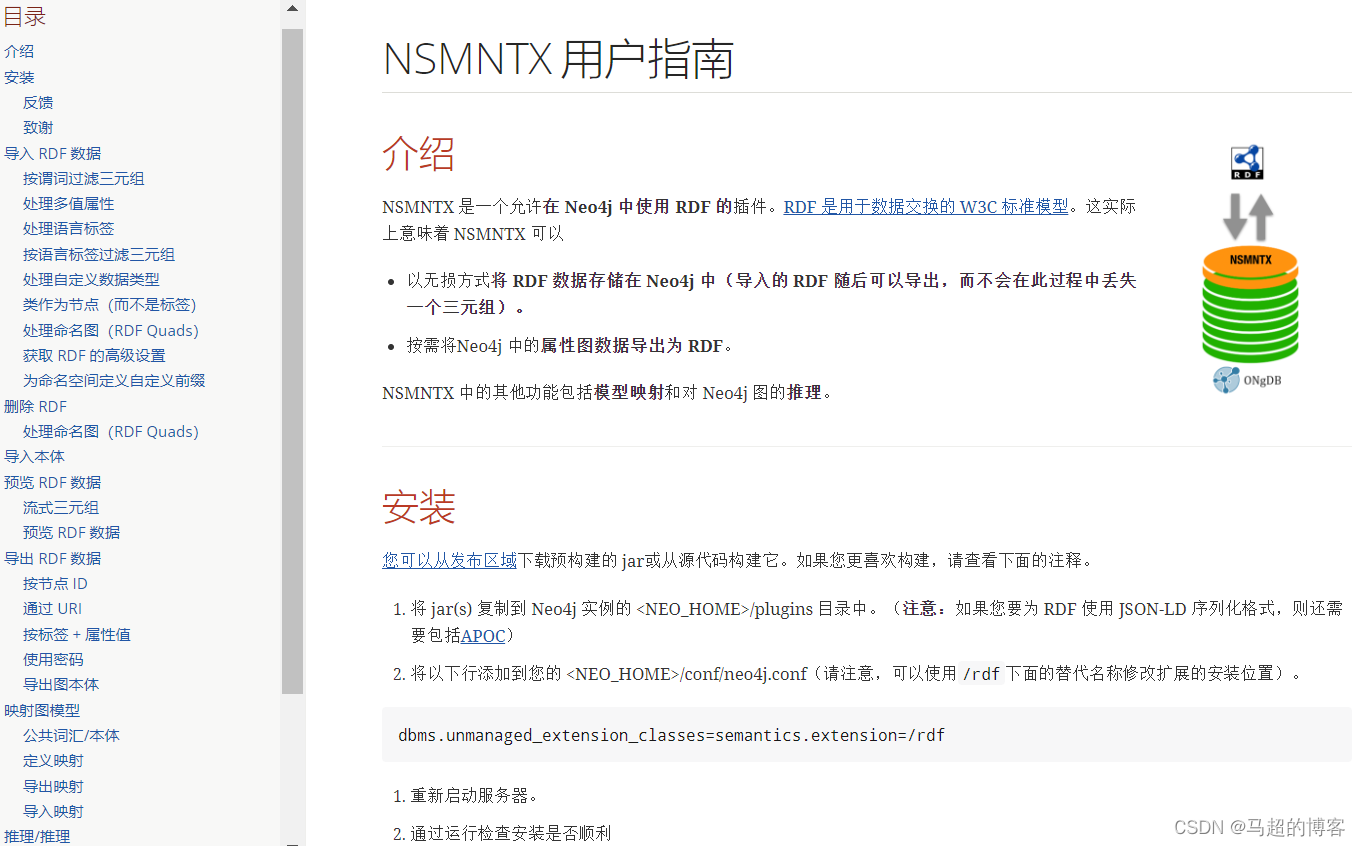Open 按节点 ID in the sidebar
Image resolution: width=1360 pixels, height=846 pixels.
(55, 583)
